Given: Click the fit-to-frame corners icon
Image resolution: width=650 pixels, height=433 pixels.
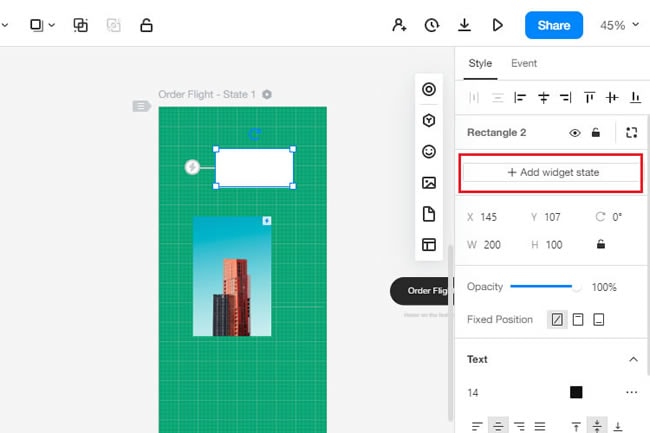Looking at the screenshot, I should click(631, 133).
